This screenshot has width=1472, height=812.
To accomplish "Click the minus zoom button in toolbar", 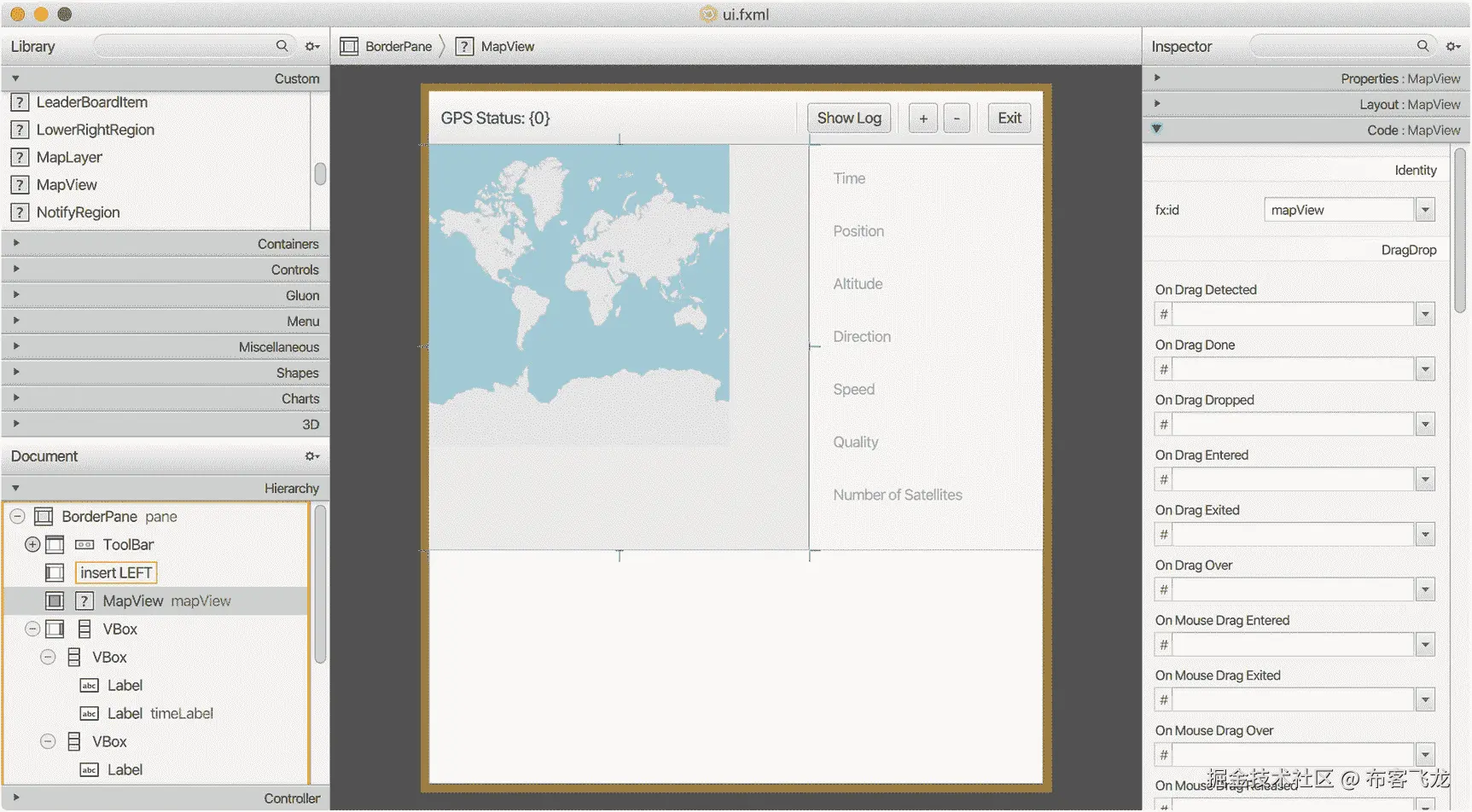I will (957, 118).
